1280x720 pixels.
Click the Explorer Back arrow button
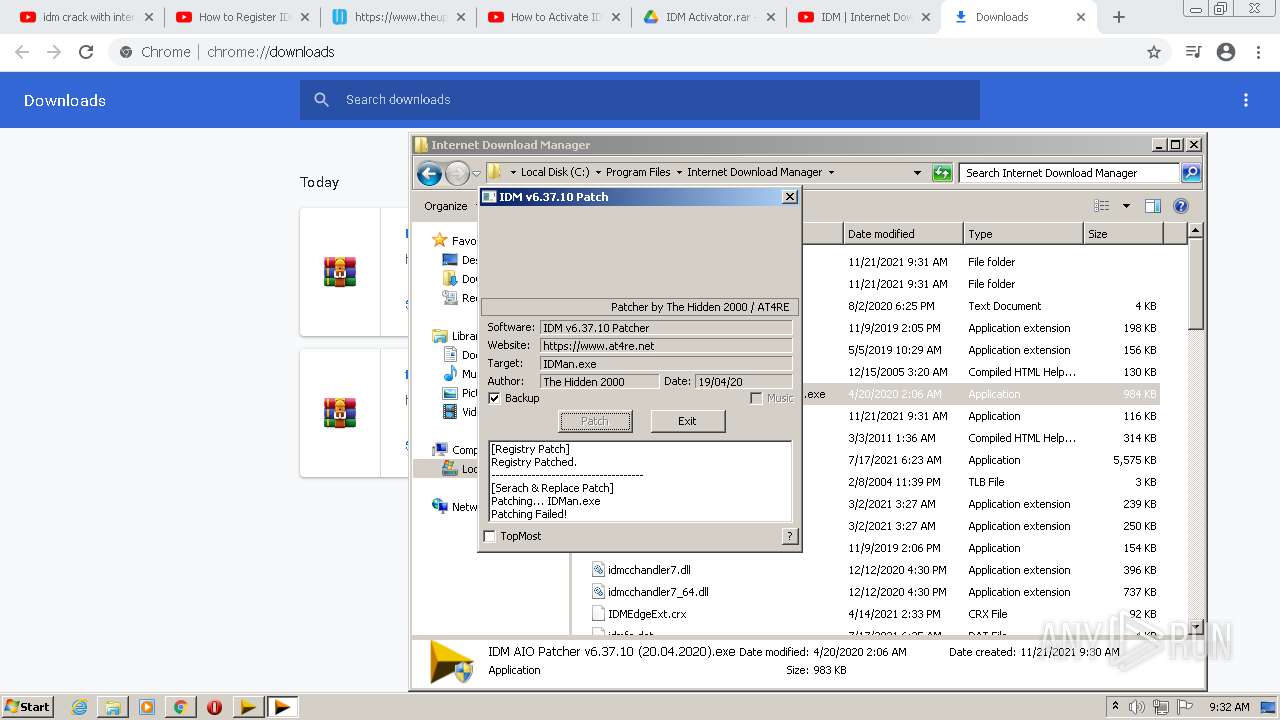(429, 173)
